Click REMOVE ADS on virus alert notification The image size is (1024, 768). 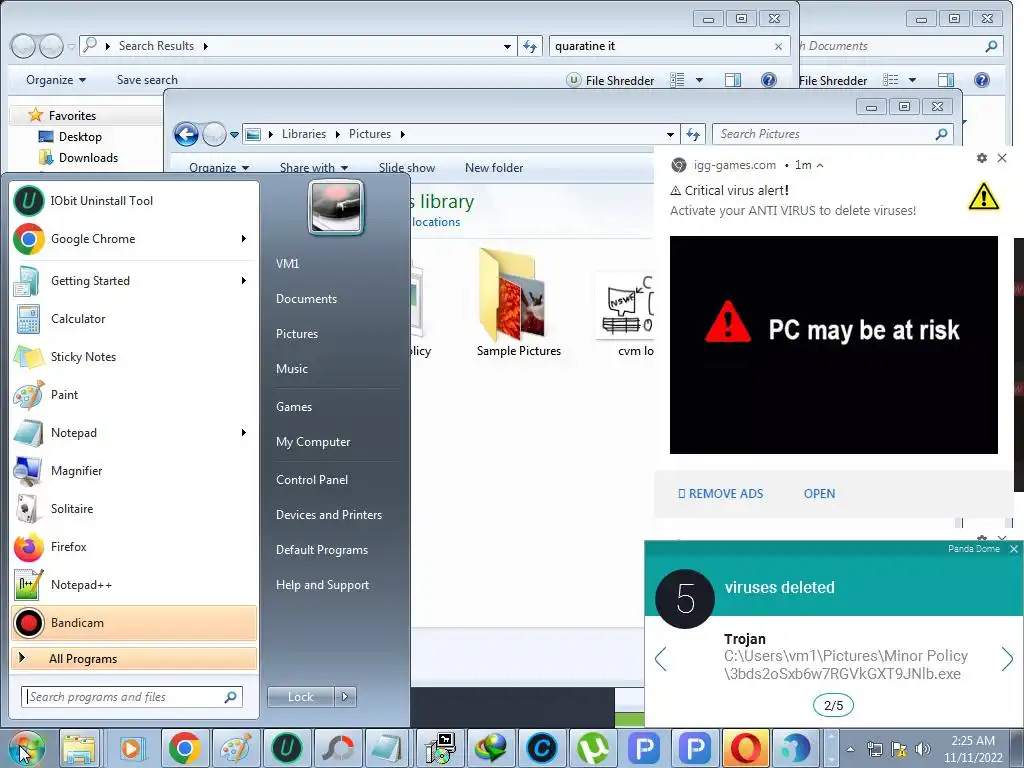[x=721, y=494]
